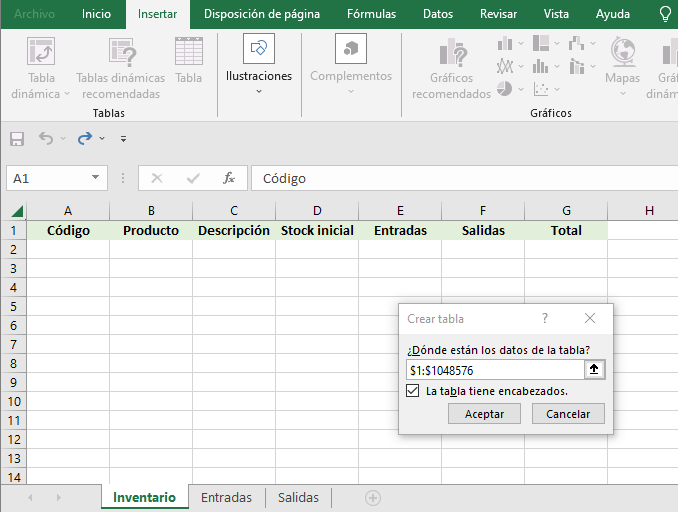This screenshot has width=678, height=512.
Task: Click the lightbulb tell me icon
Action: [665, 14]
